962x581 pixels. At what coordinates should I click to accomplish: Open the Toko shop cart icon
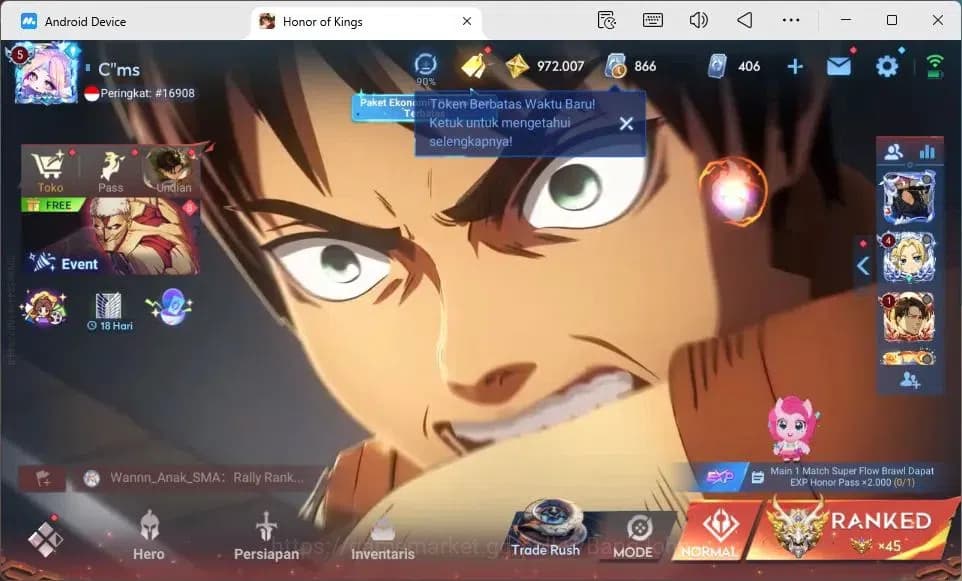[50, 171]
